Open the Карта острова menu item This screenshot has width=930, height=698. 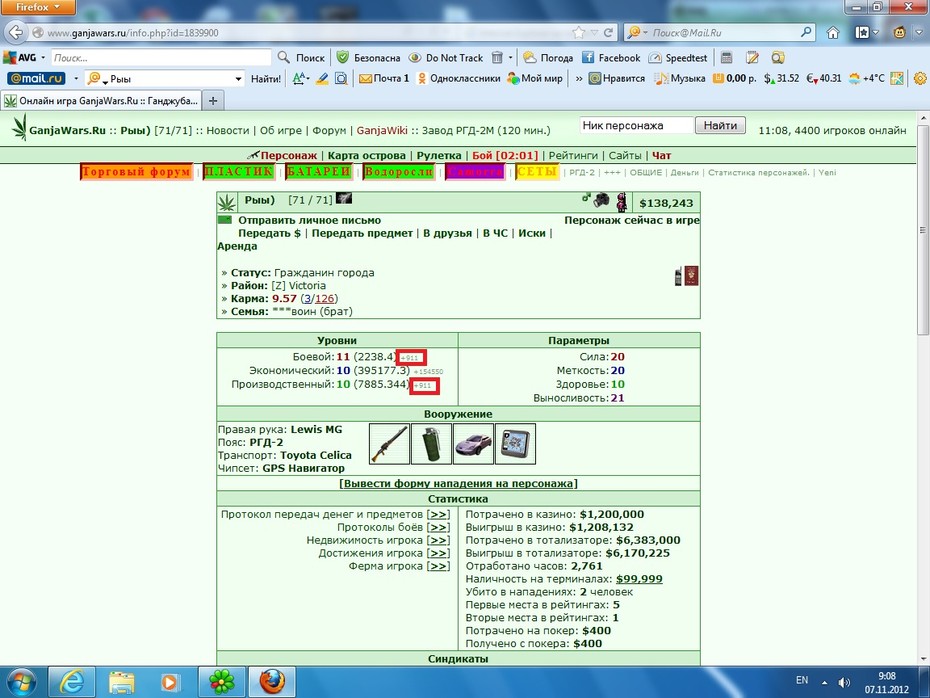tap(367, 155)
